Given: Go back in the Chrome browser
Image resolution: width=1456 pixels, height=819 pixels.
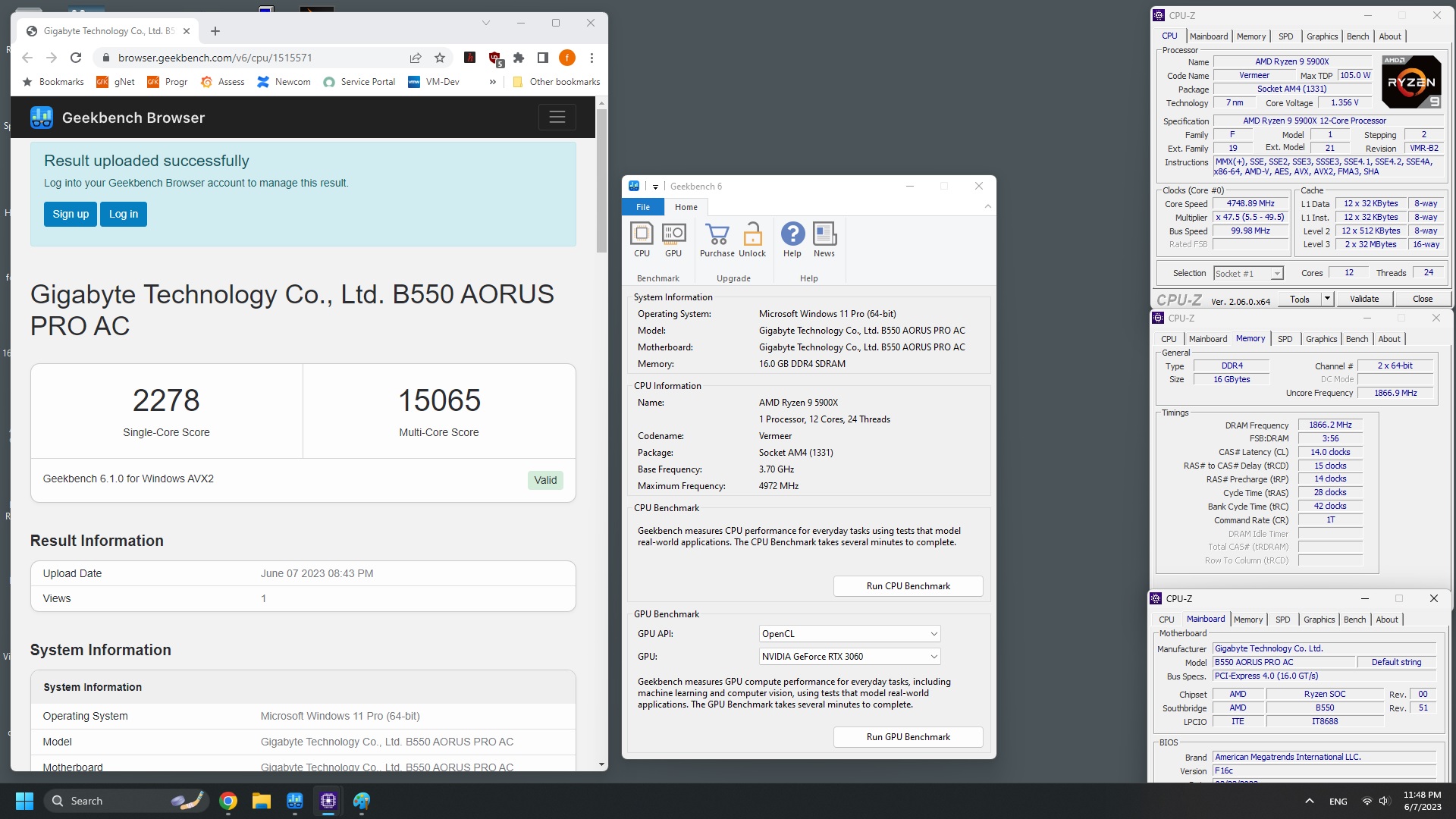Looking at the screenshot, I should point(27,58).
